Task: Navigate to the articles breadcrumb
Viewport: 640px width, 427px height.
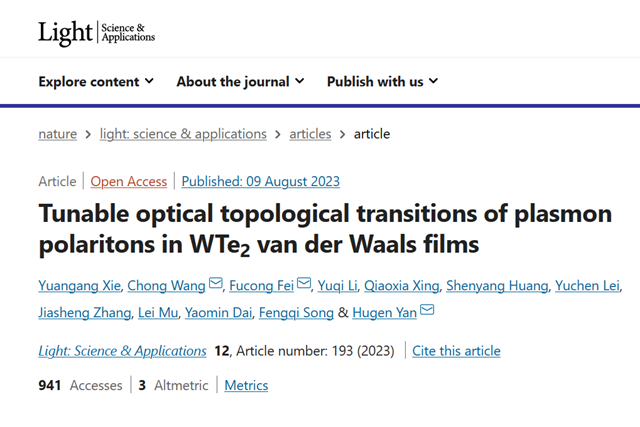Action: point(311,134)
